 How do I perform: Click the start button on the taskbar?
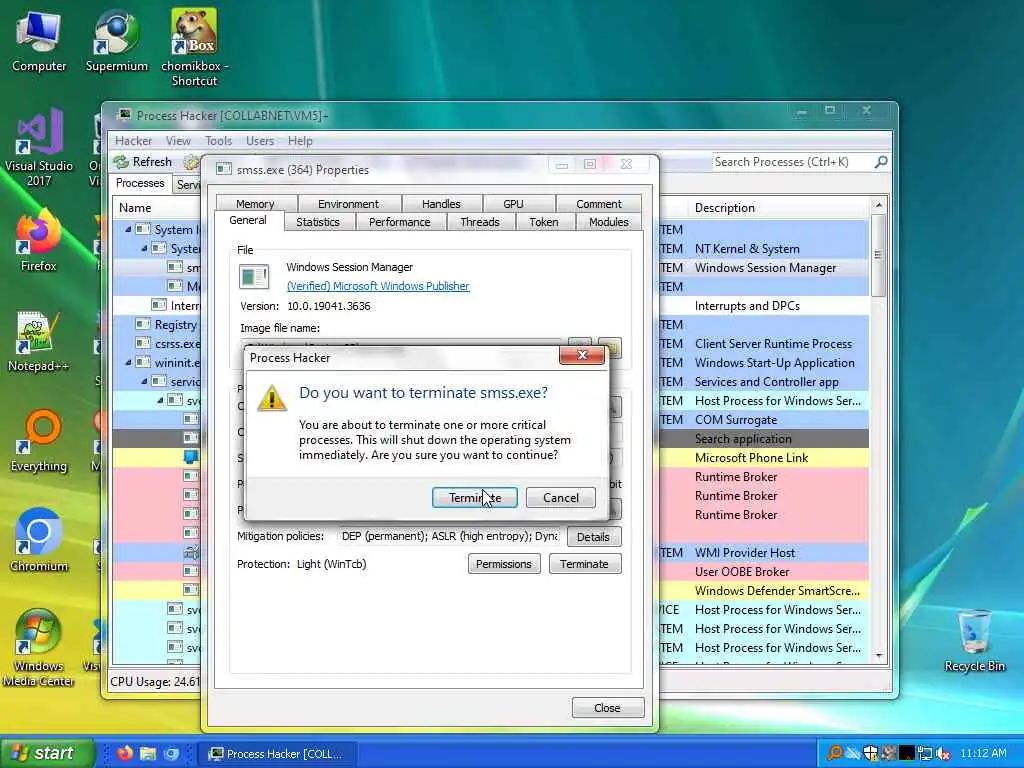pyautogui.click(x=47, y=753)
